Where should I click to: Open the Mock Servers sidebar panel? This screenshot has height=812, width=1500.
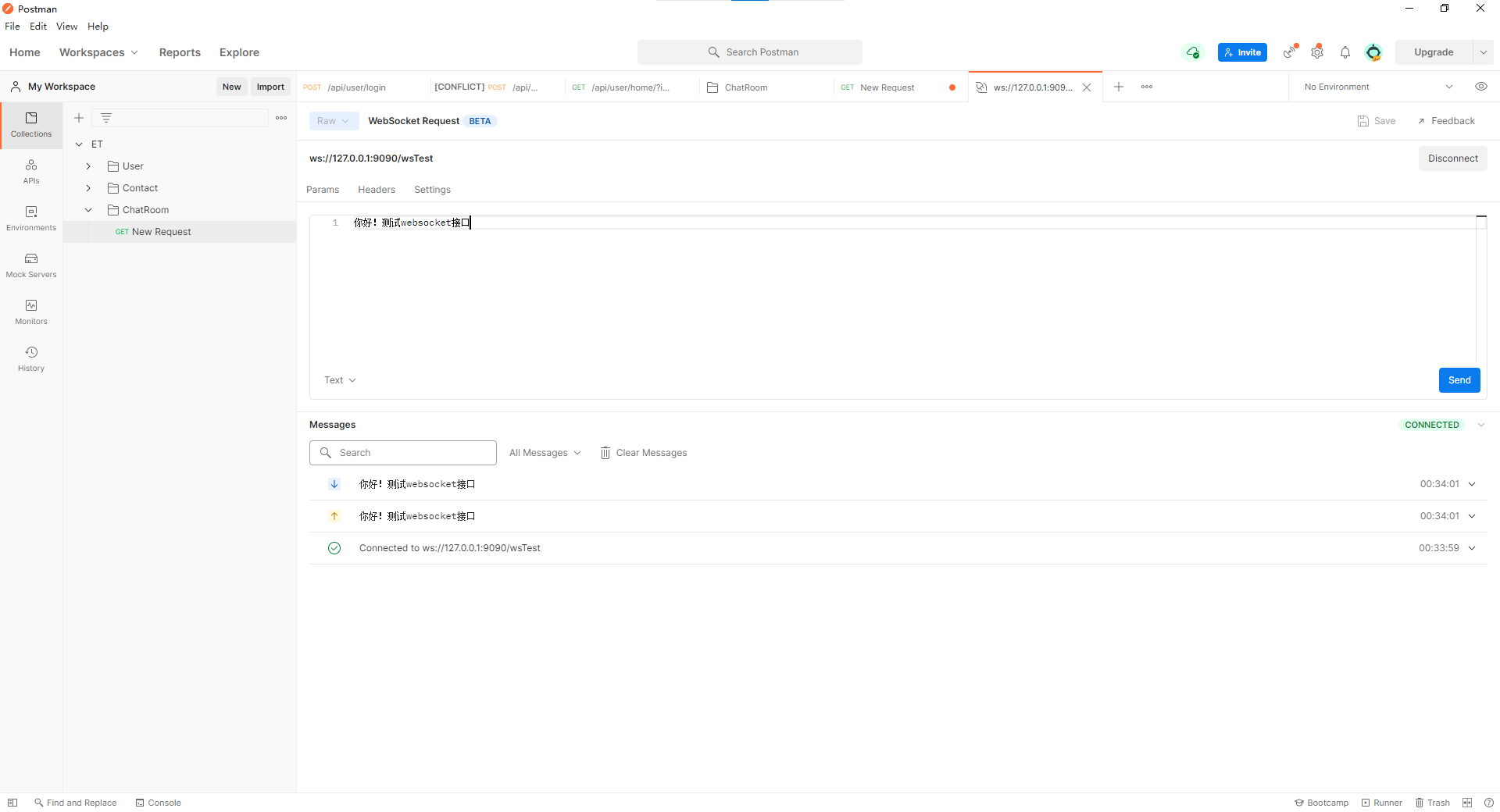[x=31, y=265]
